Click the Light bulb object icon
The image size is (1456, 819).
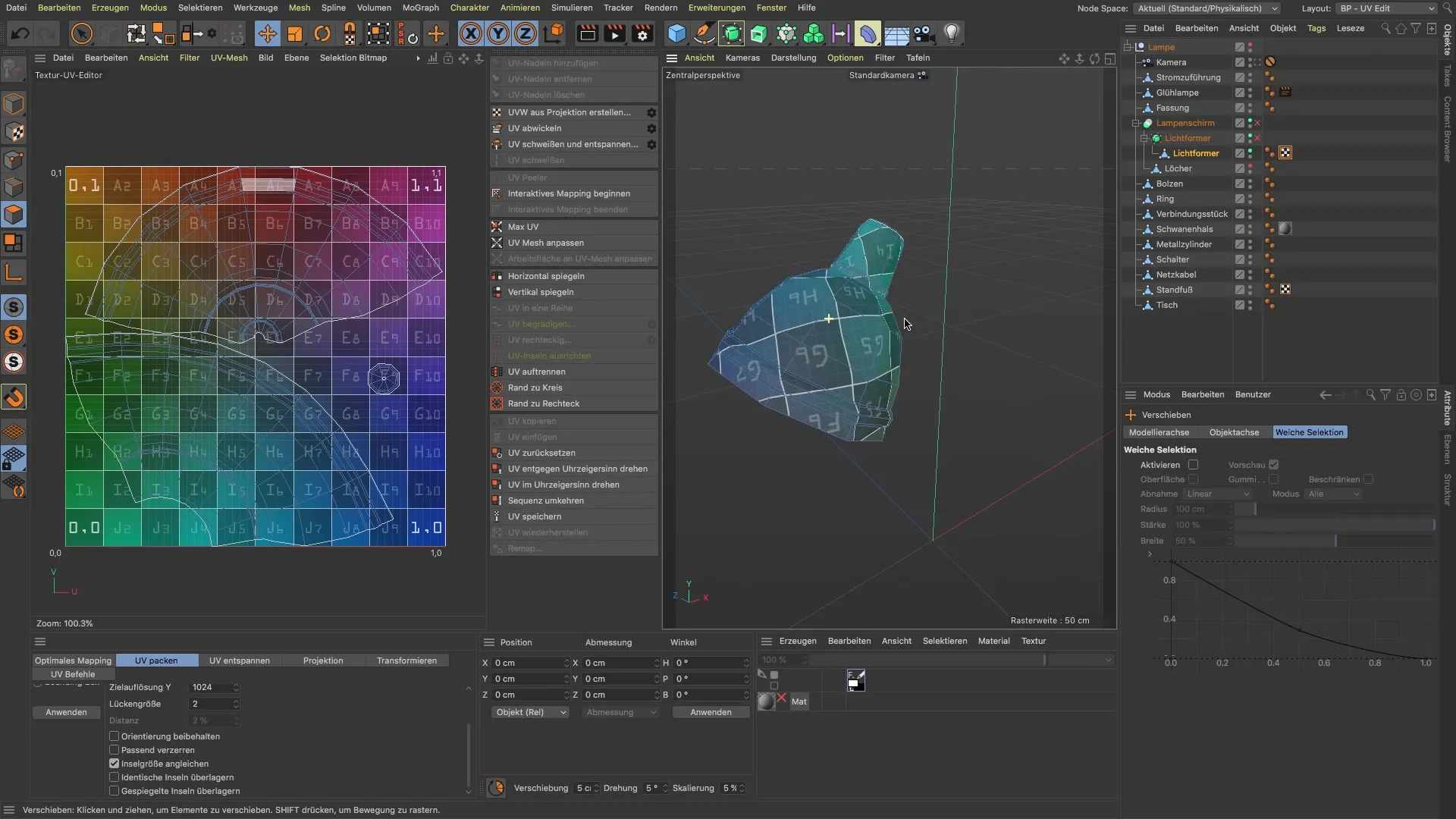[952, 33]
